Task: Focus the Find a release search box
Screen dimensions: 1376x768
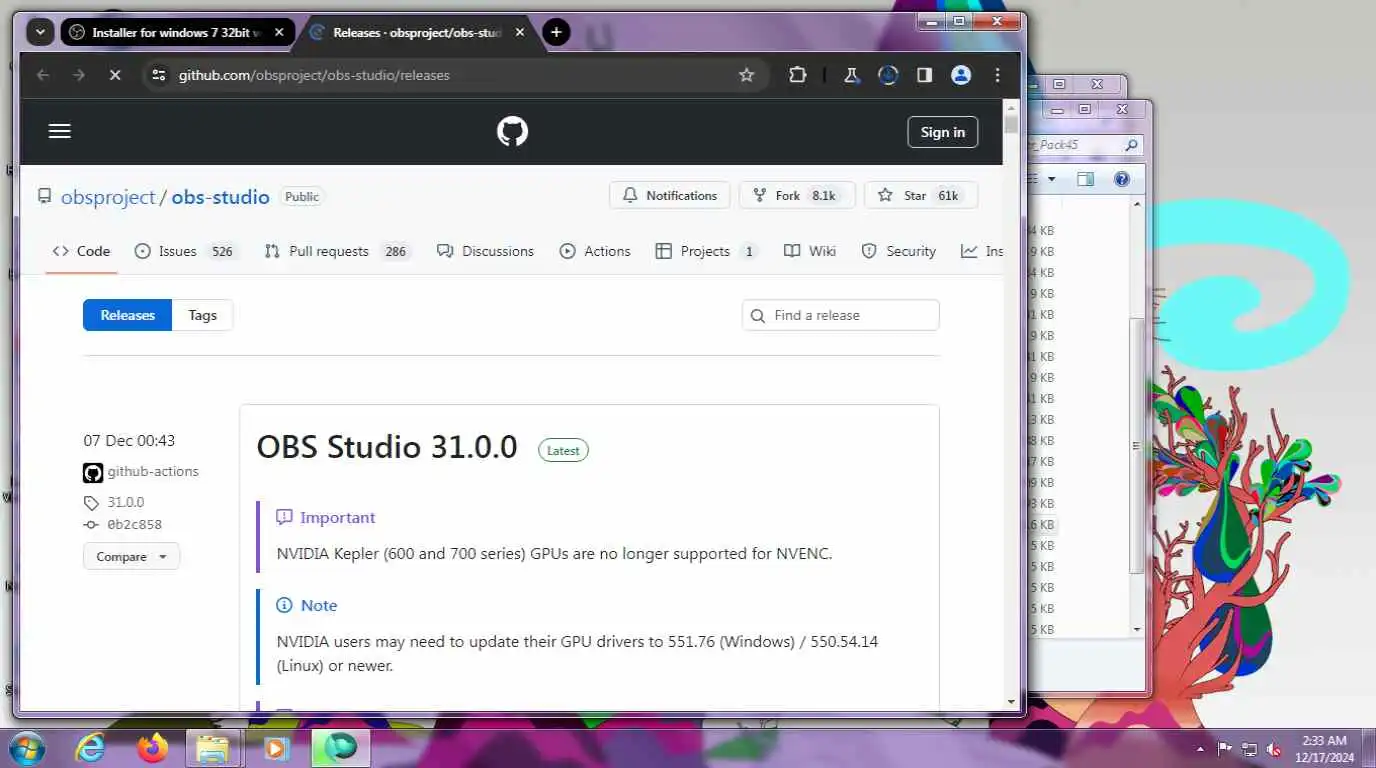Action: (841, 315)
